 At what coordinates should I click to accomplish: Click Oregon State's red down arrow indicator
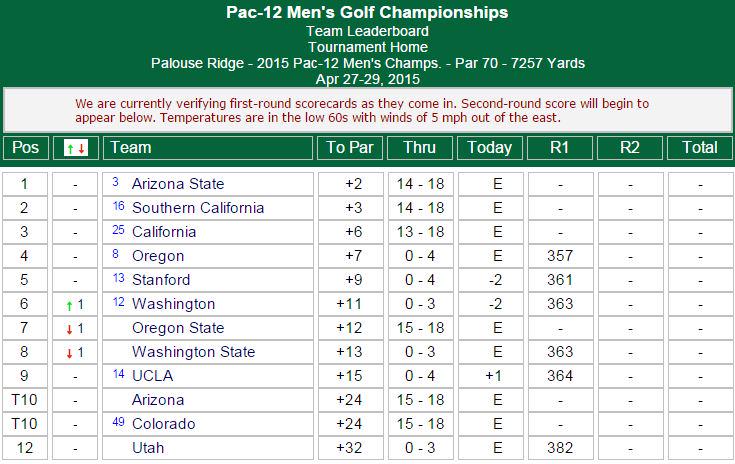tap(69, 329)
